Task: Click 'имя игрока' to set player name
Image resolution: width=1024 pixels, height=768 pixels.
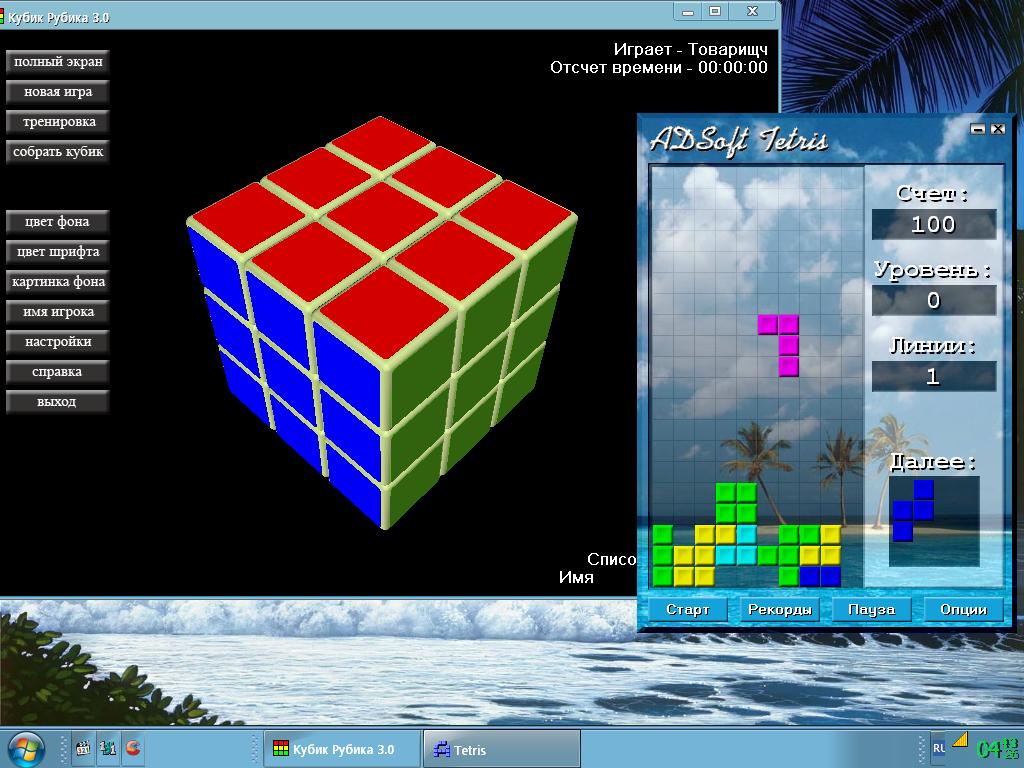Action: pos(57,312)
